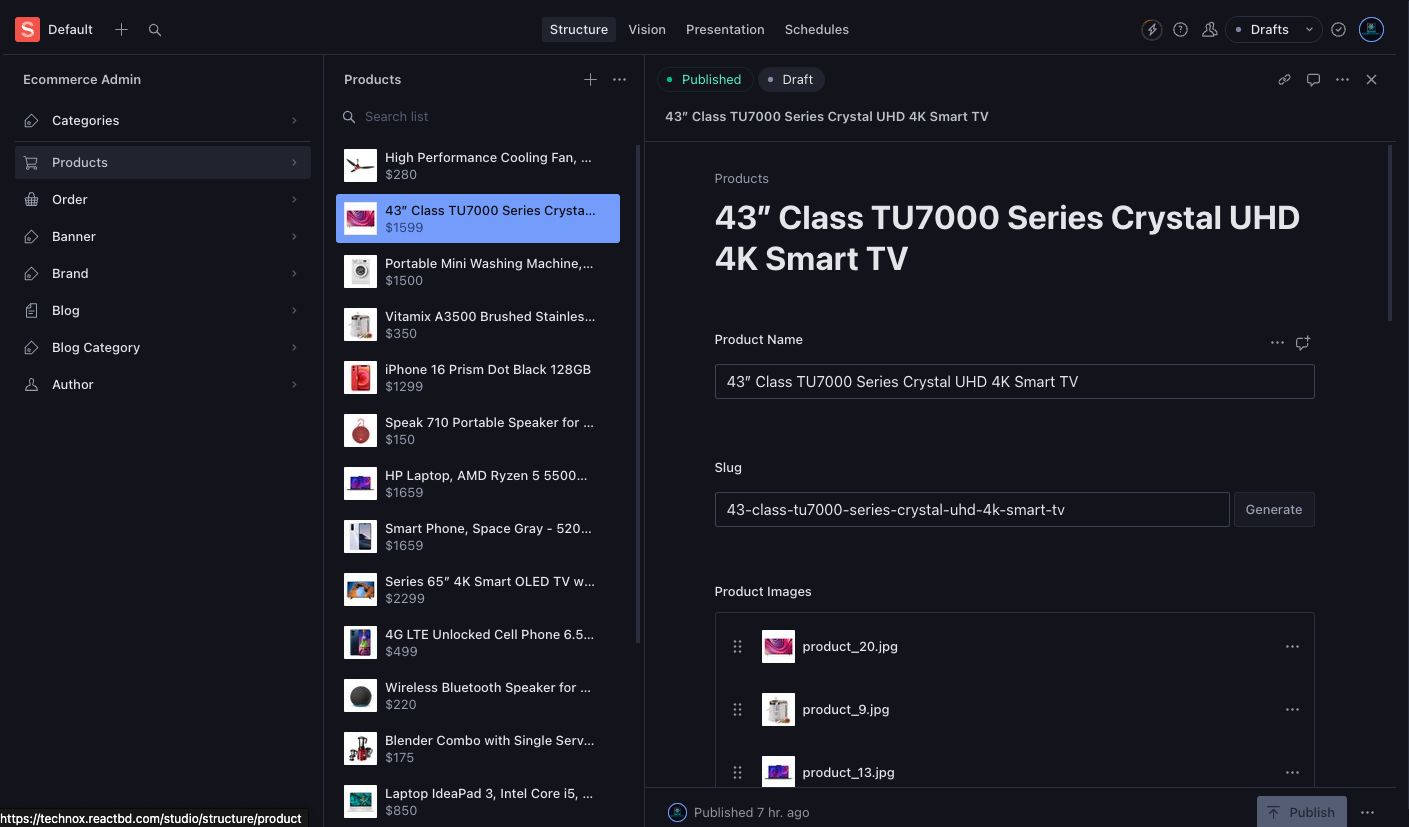Create new product with plus icon
Image resolution: width=1409 pixels, height=827 pixels.
tap(591, 79)
